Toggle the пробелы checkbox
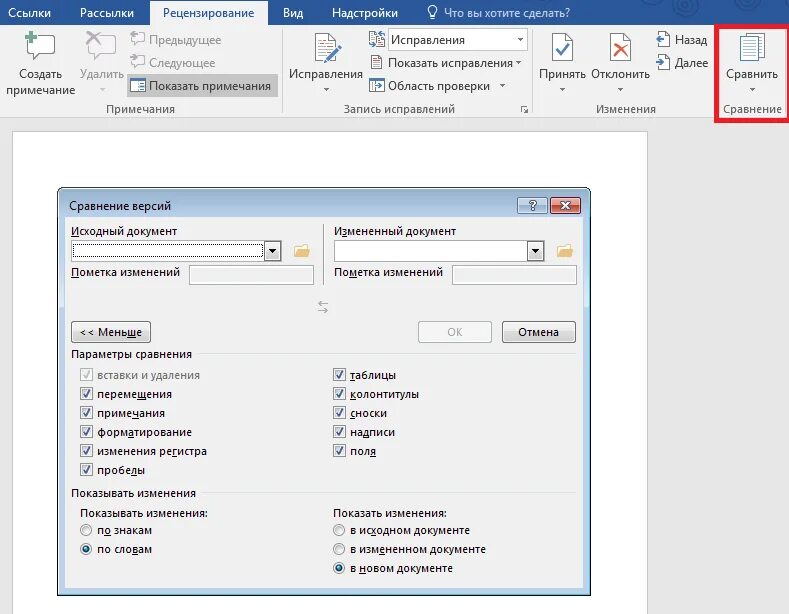 pyautogui.click(x=86, y=470)
